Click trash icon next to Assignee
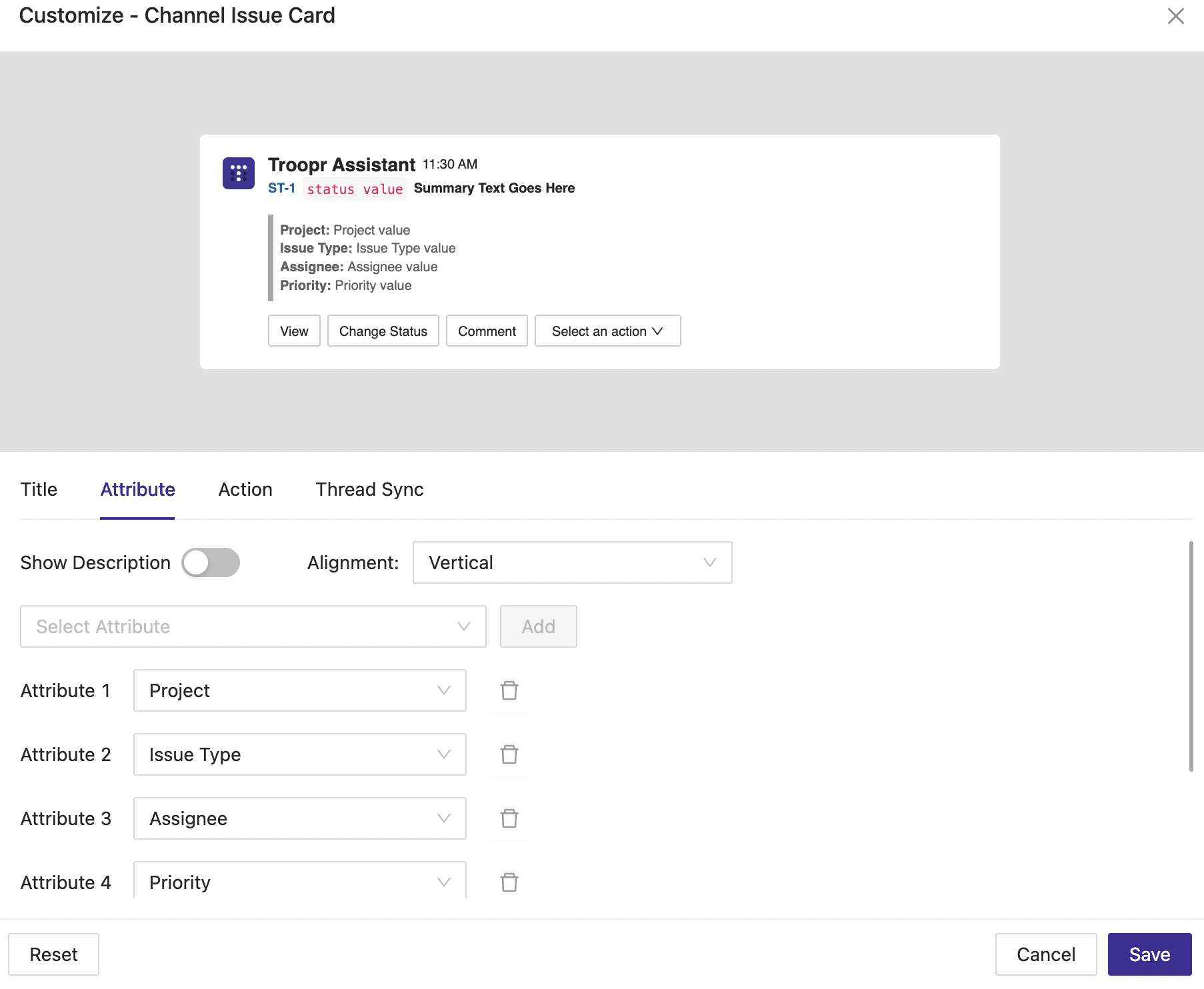This screenshot has height=989, width=1204. 509,818
